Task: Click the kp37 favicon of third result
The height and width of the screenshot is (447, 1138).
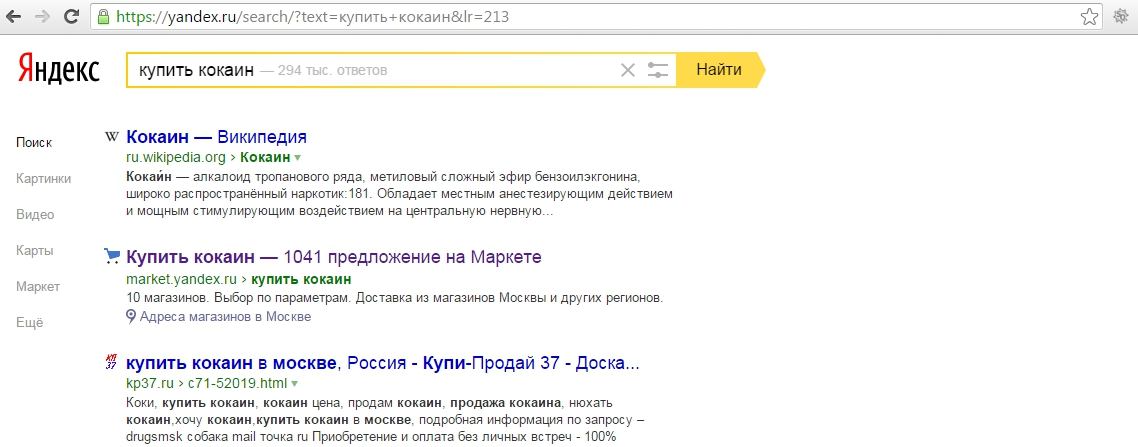Action: tap(111, 361)
